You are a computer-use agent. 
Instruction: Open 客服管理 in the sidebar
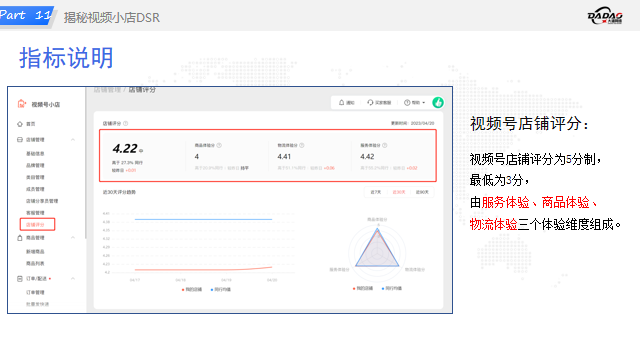click(x=35, y=213)
